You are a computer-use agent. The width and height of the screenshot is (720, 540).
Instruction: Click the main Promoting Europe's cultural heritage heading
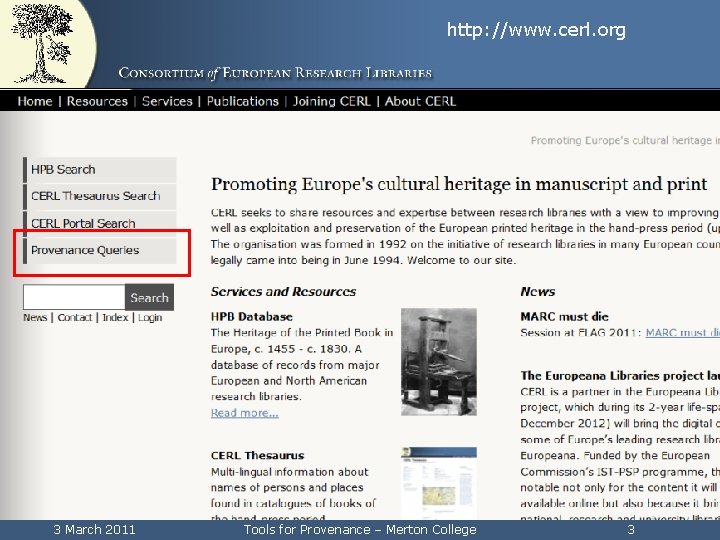tap(459, 185)
